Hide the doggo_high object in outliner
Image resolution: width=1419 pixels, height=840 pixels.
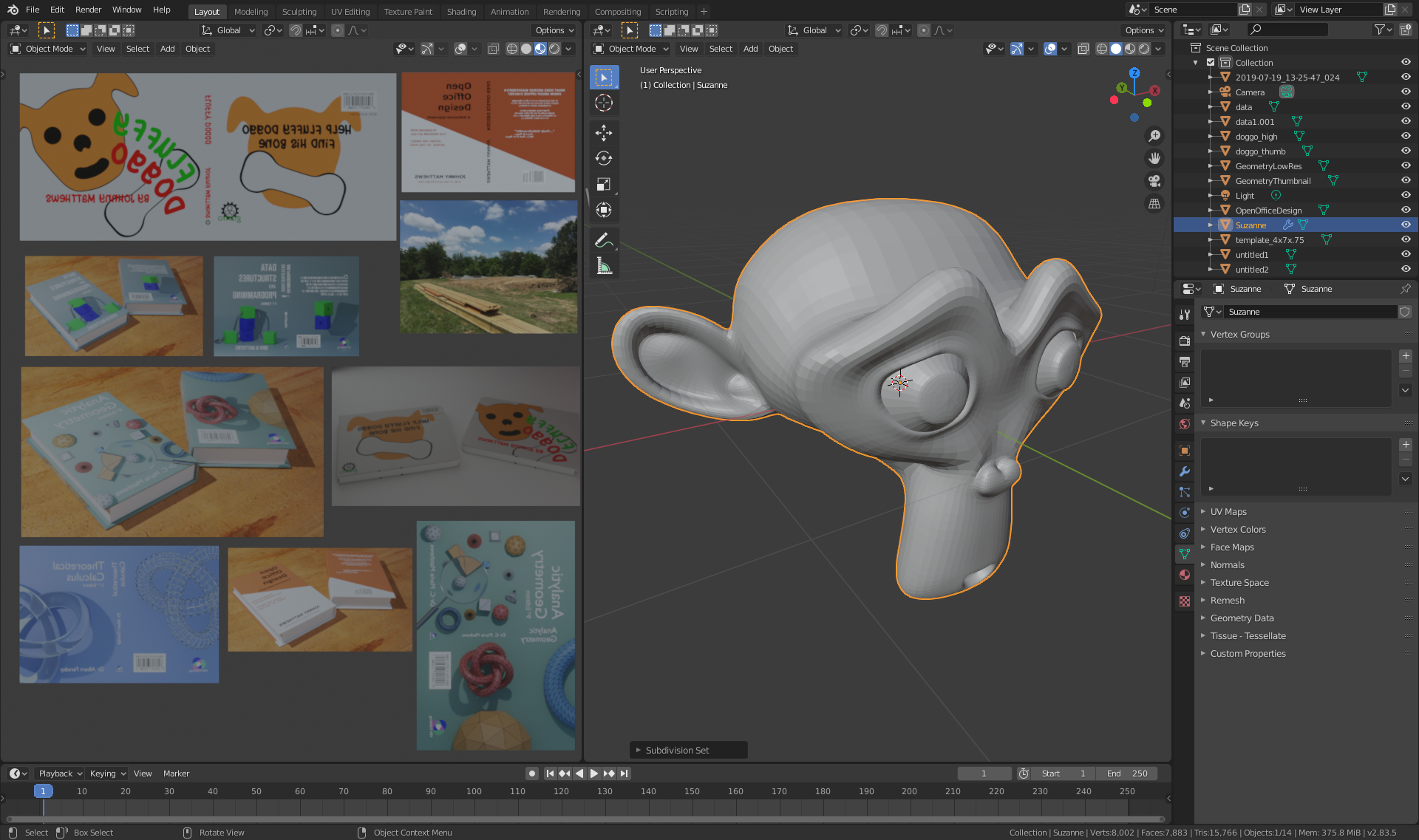point(1406,136)
